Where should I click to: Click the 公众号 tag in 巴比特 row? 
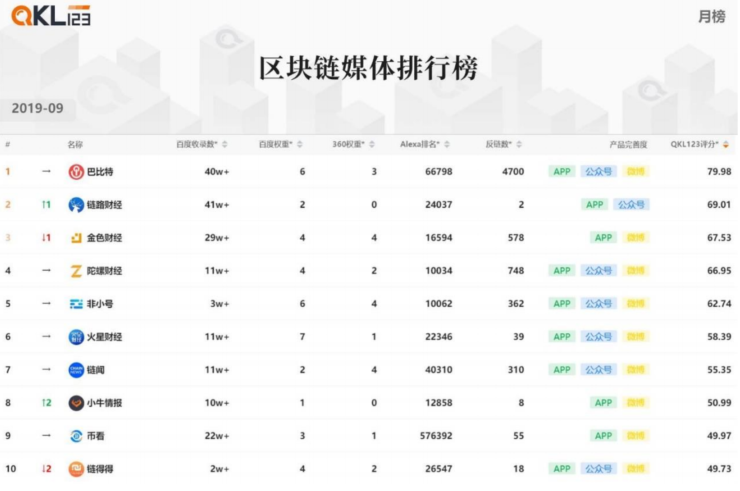click(598, 172)
